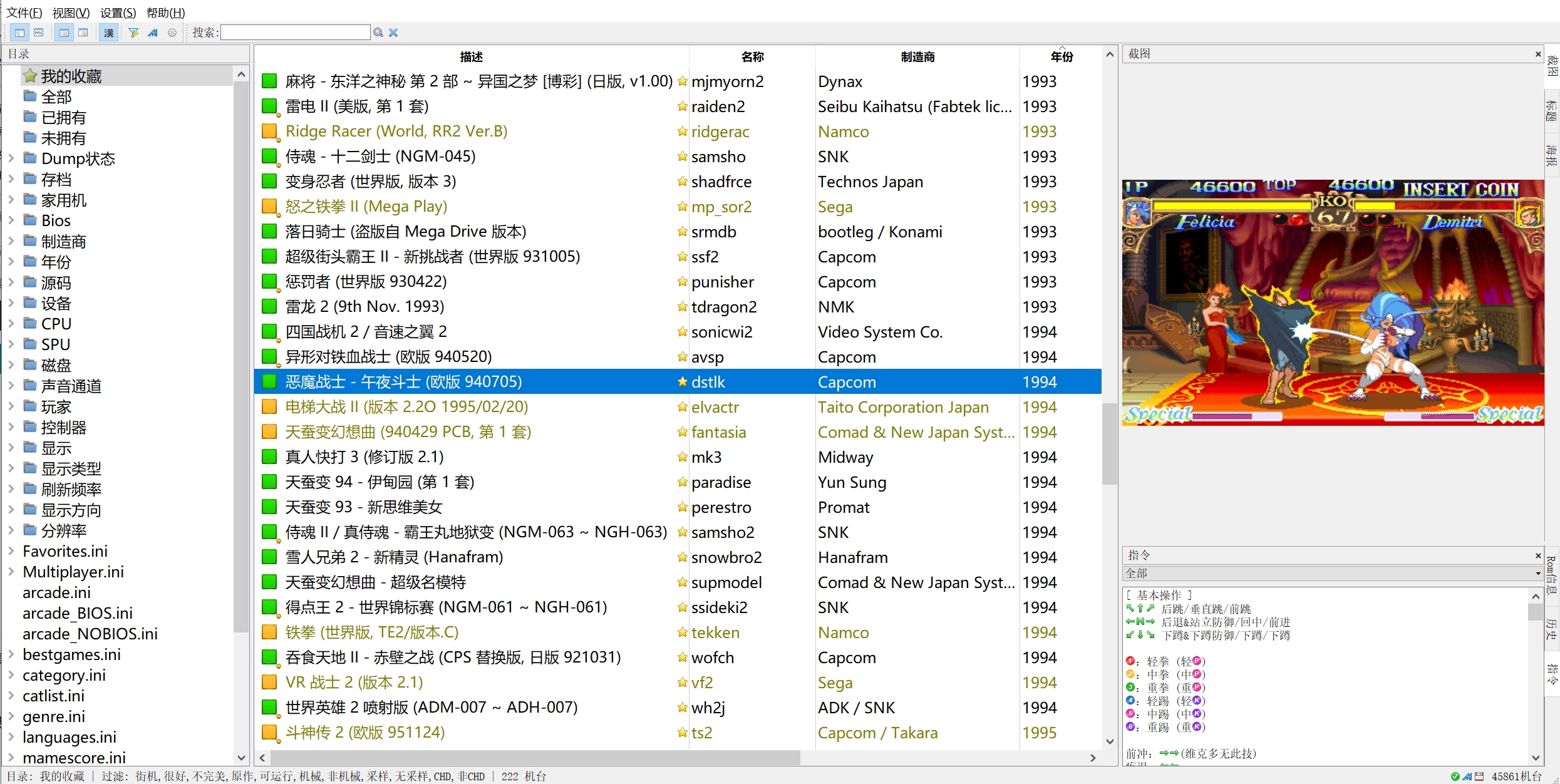
Task: Expand the CPU tree node
Action: [11, 324]
